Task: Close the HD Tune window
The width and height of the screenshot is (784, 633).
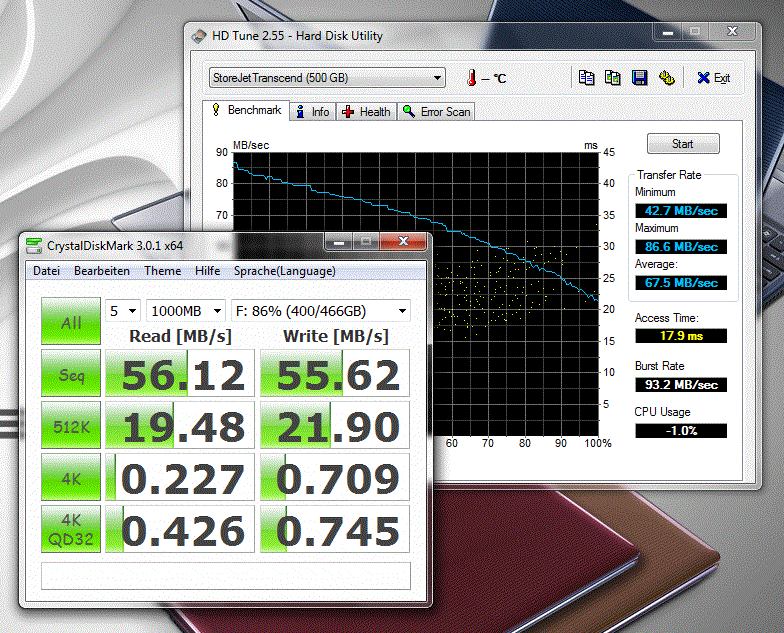Action: tap(732, 32)
